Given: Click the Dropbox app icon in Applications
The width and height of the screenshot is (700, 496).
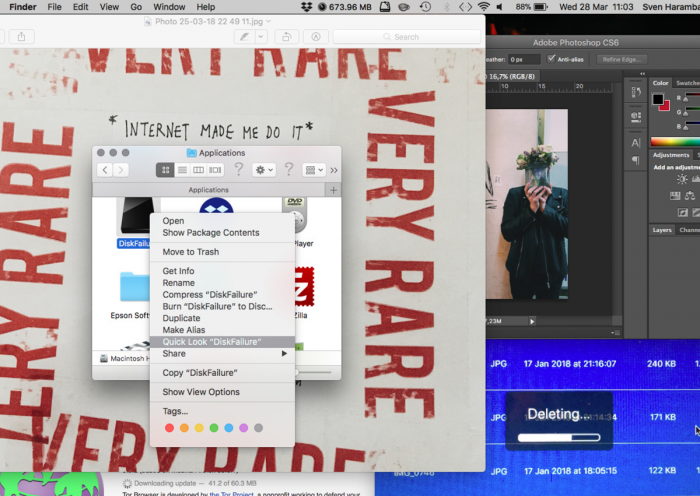Looking at the screenshot, I should (216, 206).
